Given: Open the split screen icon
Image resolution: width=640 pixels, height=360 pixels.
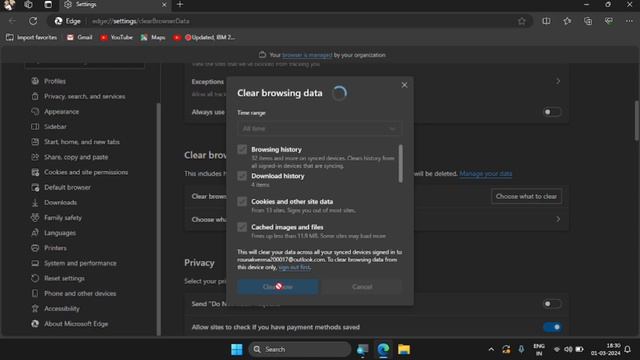Looking at the screenshot, I should [x=546, y=21].
